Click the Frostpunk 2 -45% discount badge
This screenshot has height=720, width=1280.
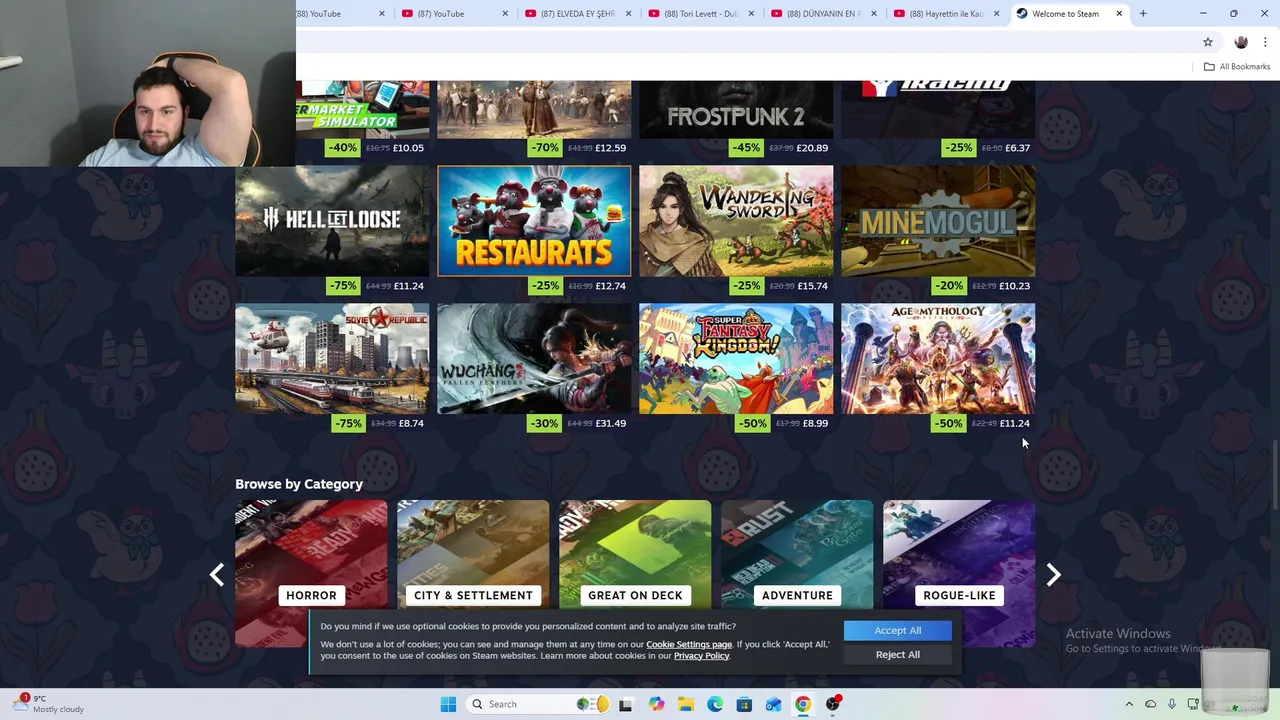[x=747, y=148]
